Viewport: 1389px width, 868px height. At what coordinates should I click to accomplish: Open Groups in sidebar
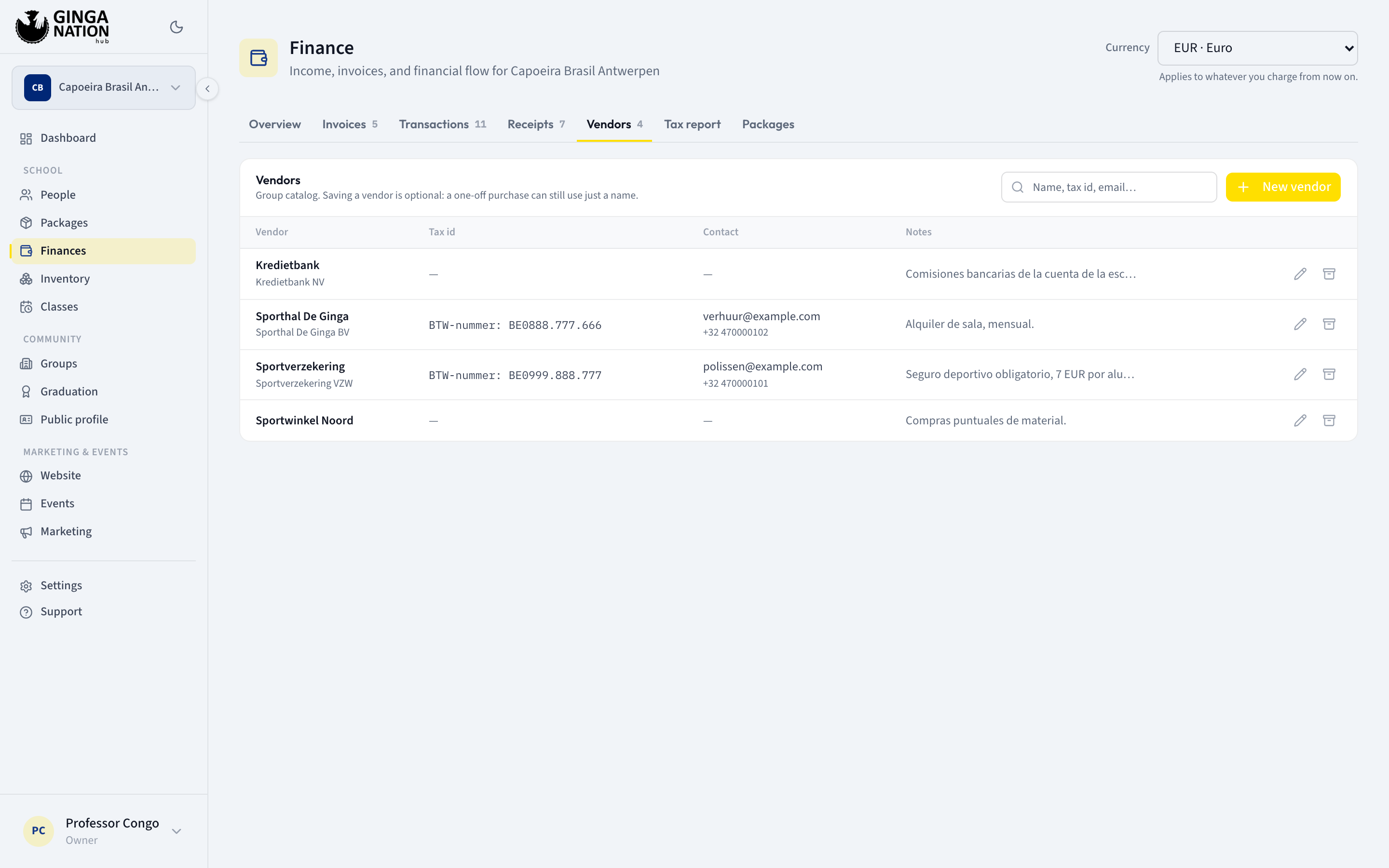tap(103, 364)
